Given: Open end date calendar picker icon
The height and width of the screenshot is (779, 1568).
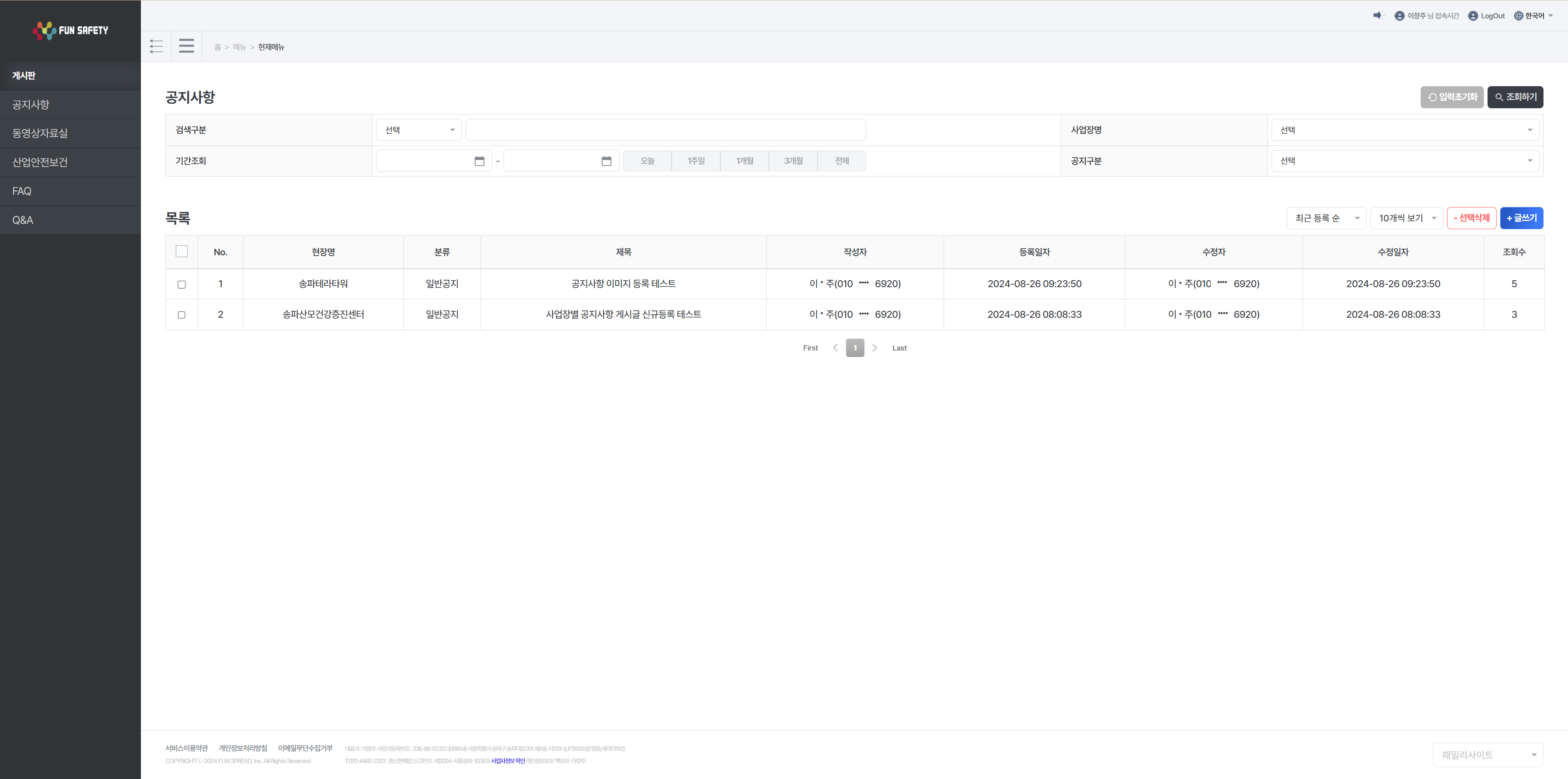Looking at the screenshot, I should (606, 161).
